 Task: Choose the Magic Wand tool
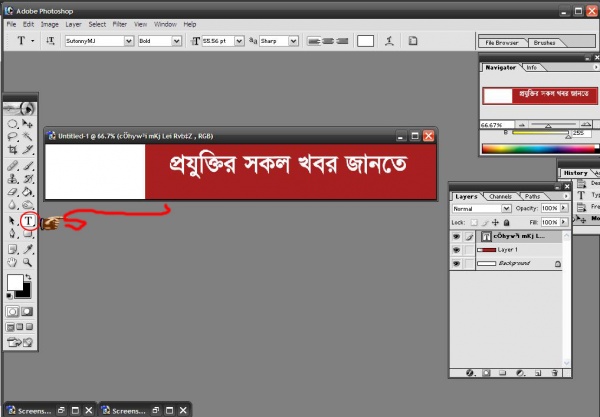tap(29, 135)
